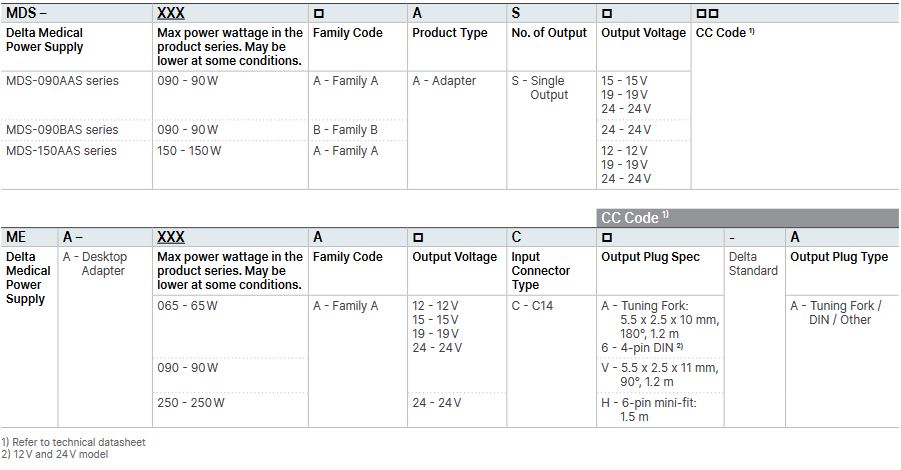Select the 'Delta Standard' cell
Image resolution: width=901 pixels, height=470 pixels.
point(753,264)
